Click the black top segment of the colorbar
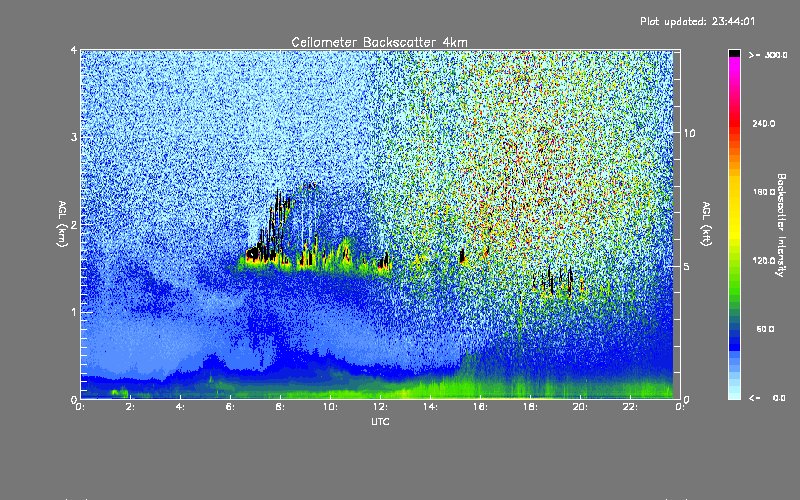 tap(734, 54)
